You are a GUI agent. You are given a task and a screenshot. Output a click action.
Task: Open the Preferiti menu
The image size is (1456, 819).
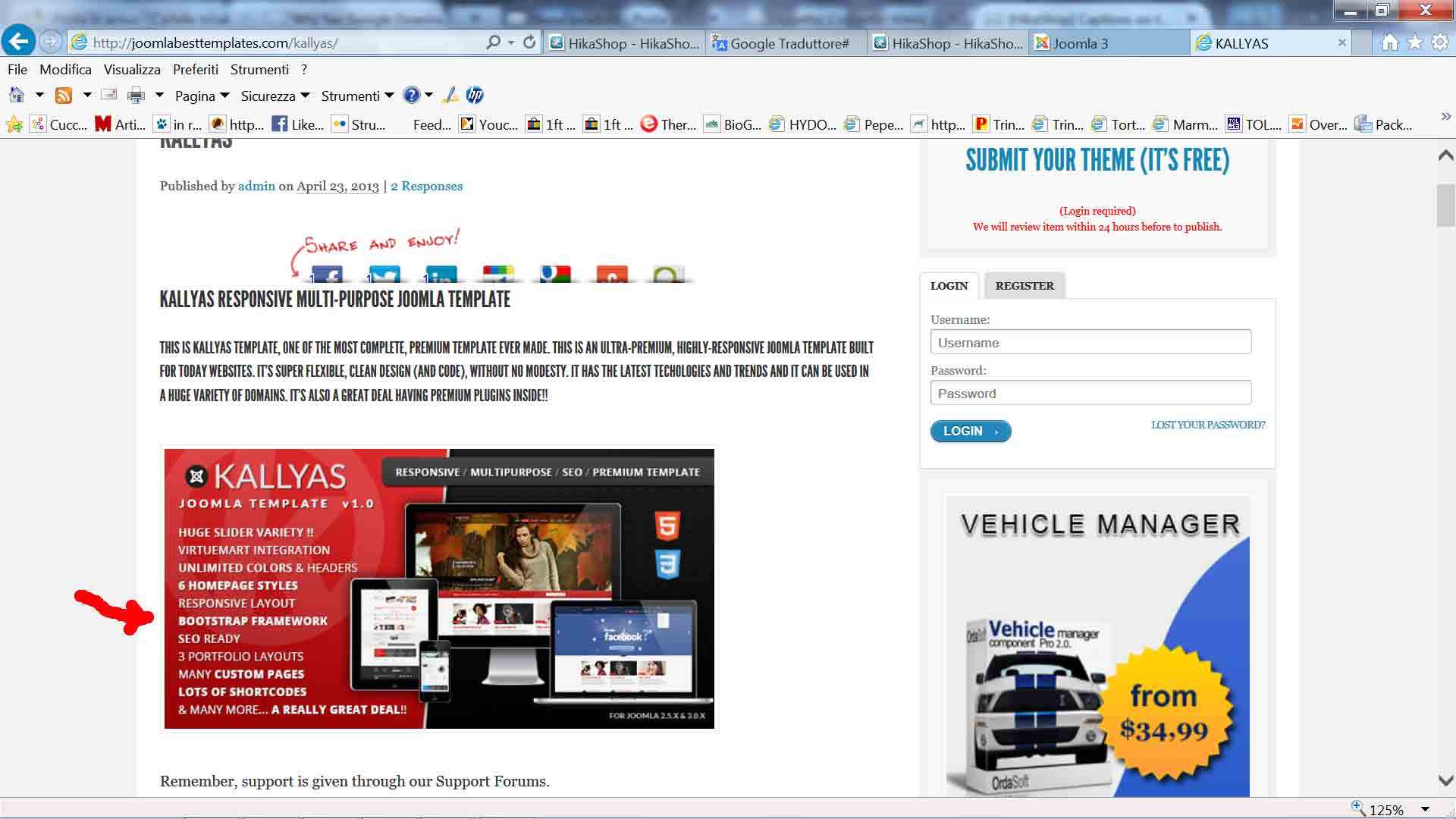[x=195, y=70]
